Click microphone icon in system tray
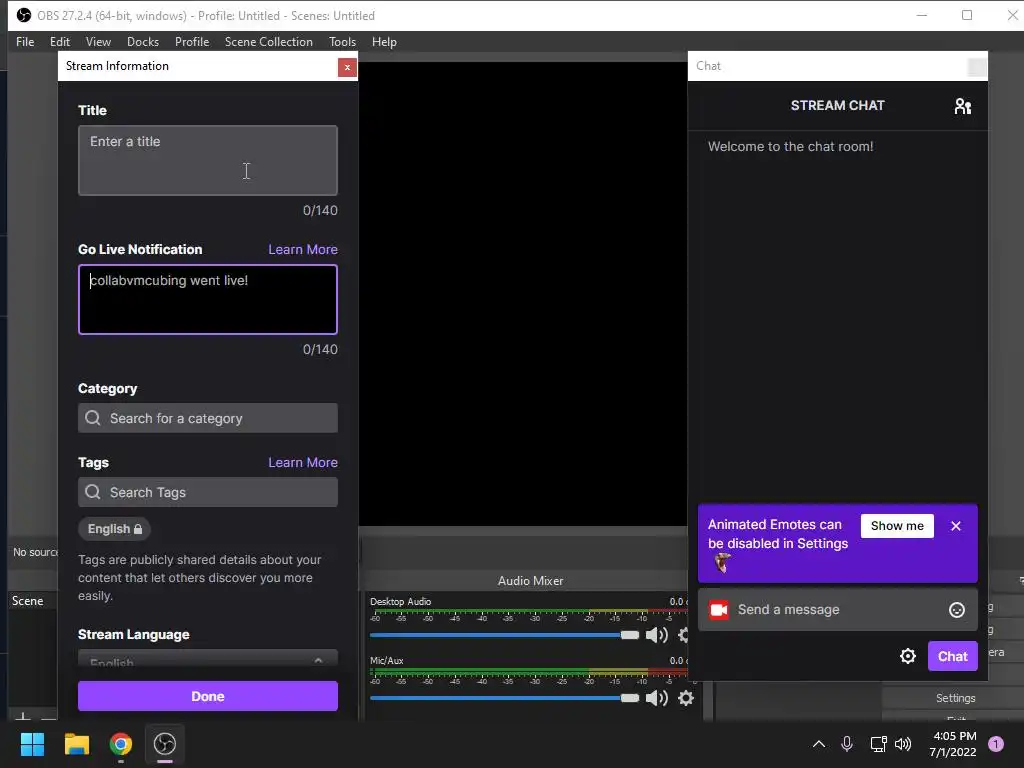 coord(846,744)
